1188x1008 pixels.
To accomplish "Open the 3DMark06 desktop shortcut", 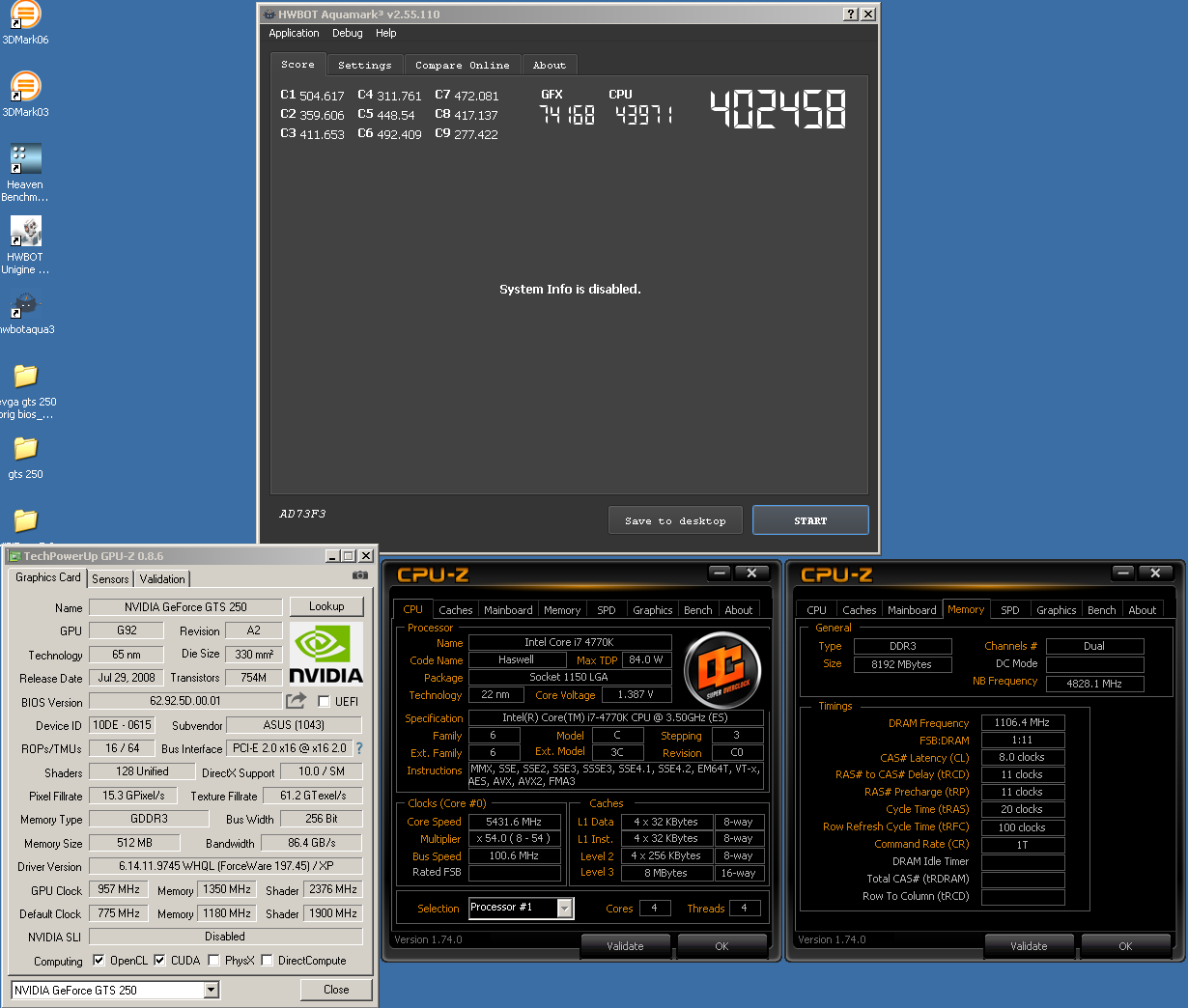I will (x=25, y=23).
